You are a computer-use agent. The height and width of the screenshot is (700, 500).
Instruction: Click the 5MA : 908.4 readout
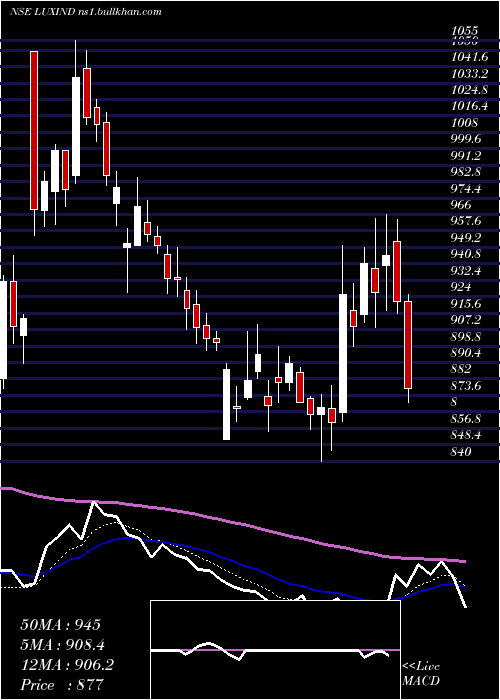[65, 645]
